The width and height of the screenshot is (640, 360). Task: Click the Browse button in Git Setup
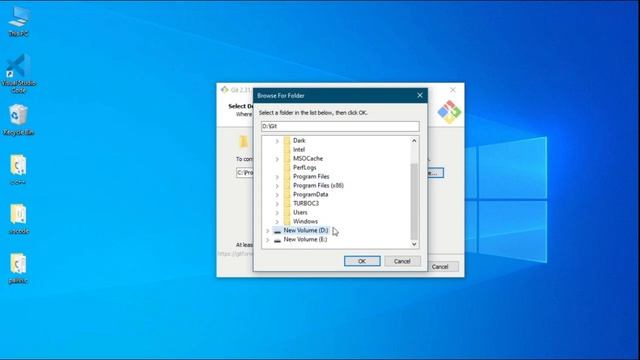[436, 173]
